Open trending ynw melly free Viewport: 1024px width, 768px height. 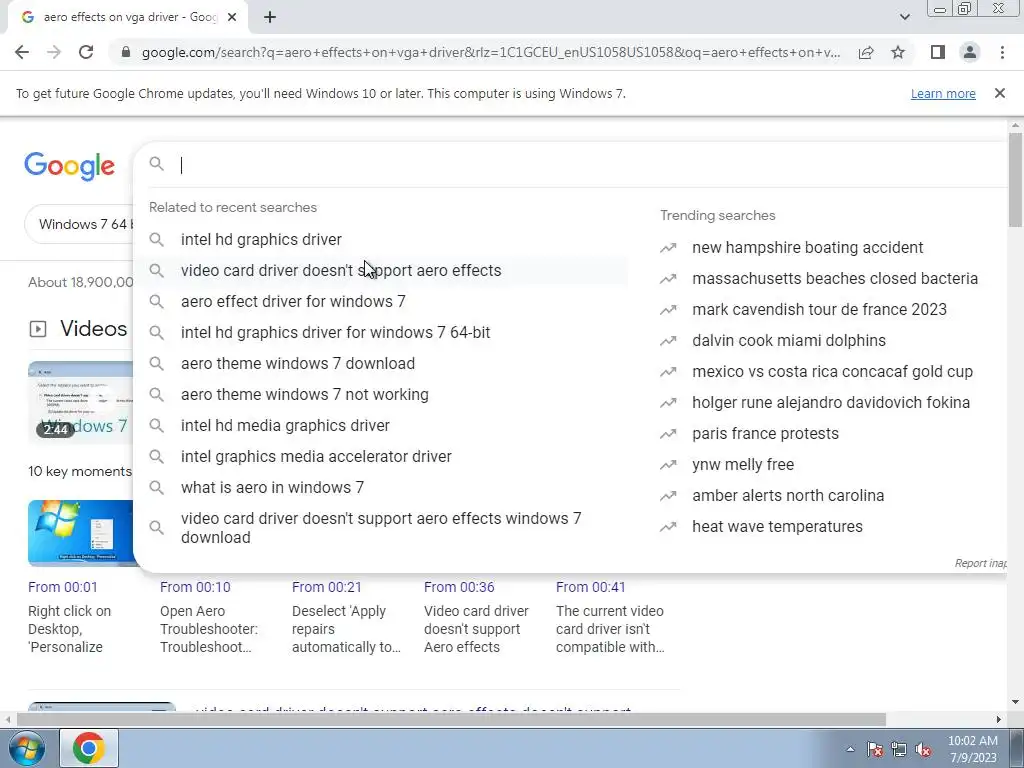(743, 465)
